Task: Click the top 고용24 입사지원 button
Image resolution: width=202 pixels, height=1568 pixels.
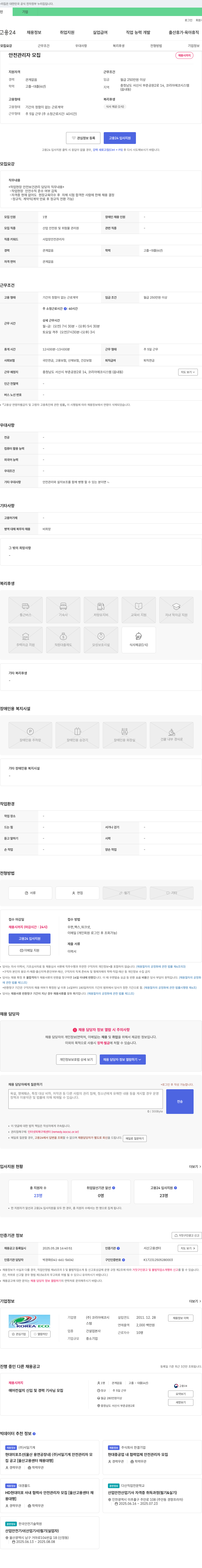Action: [x=120, y=138]
